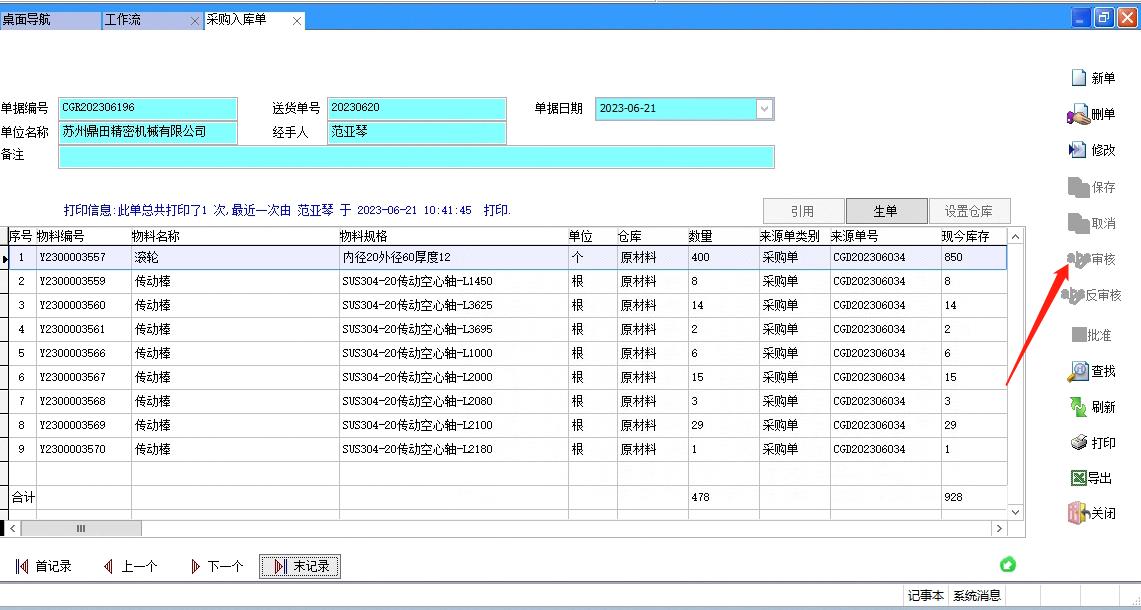The height and width of the screenshot is (610, 1141).
Task: Click the 备注 remarks input field
Action: 416,157
